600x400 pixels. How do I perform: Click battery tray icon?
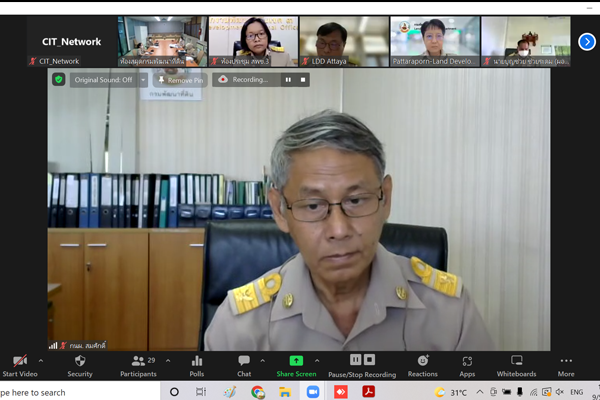tap(507, 392)
